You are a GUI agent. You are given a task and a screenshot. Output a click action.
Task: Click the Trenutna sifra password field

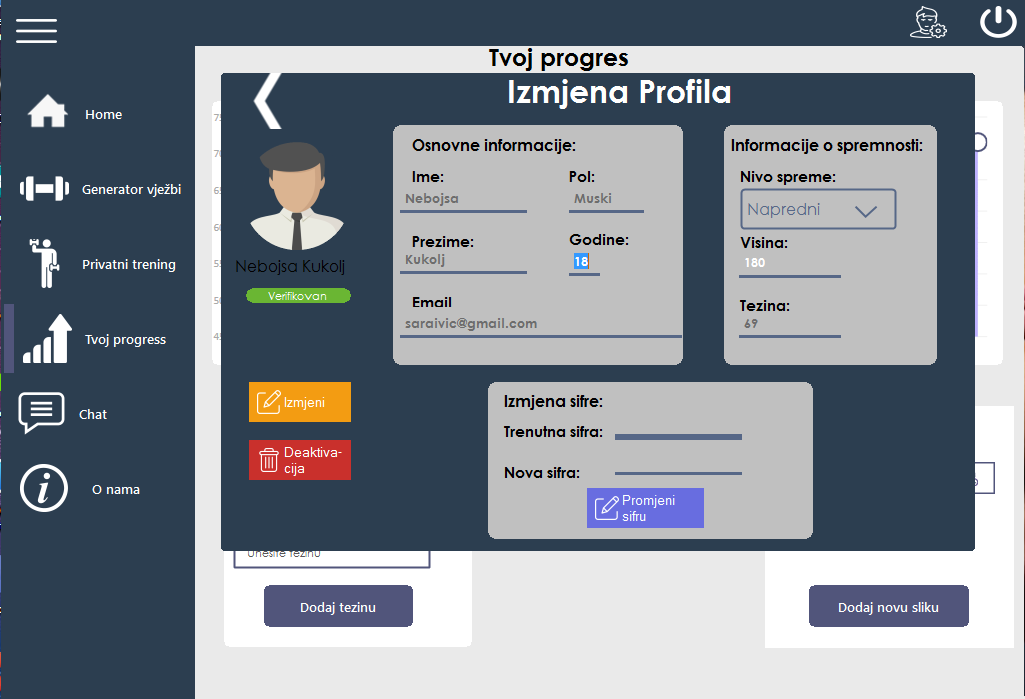[679, 432]
